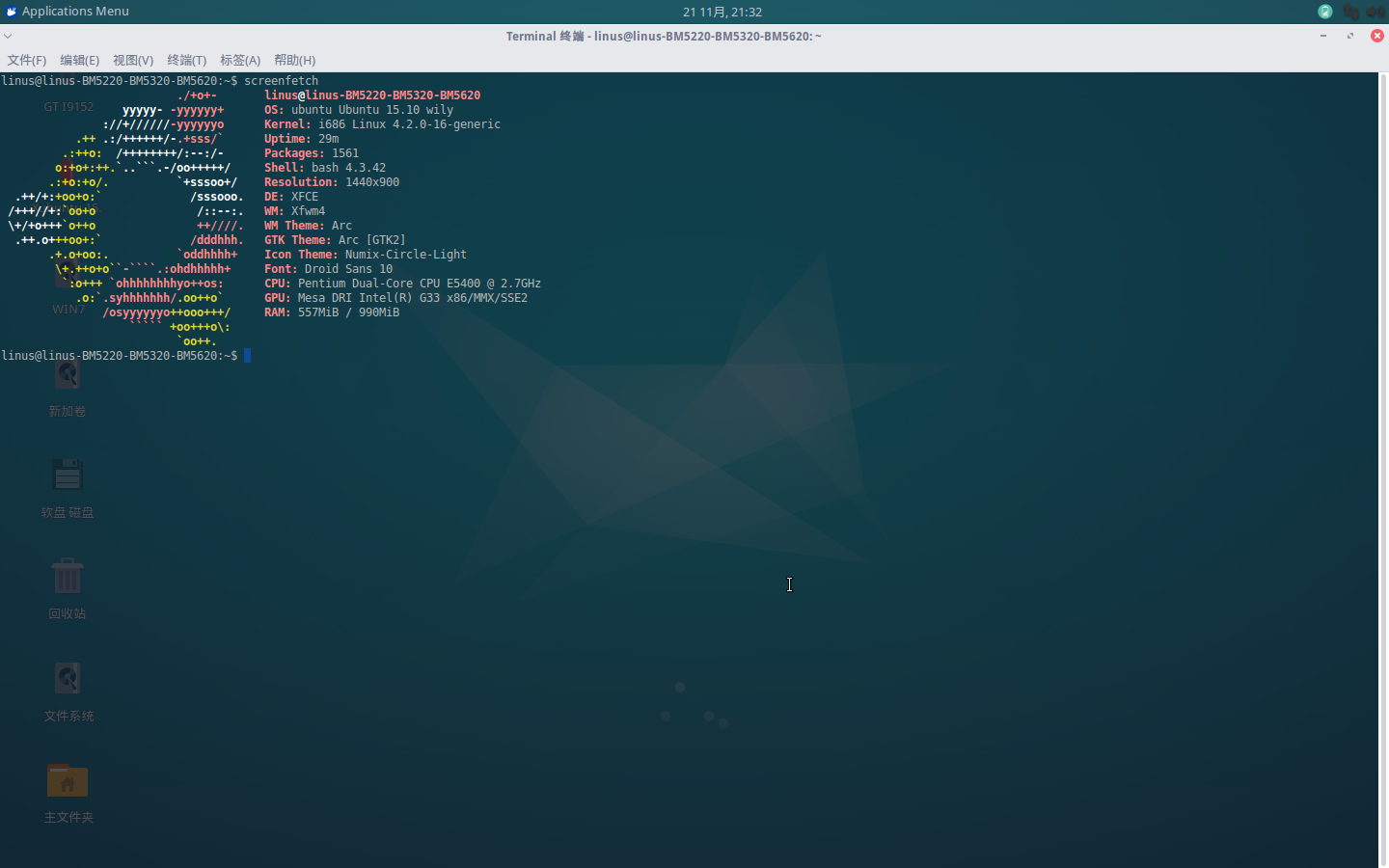Image resolution: width=1389 pixels, height=868 pixels.
Task: Click the terminal's vertical scrollbar
Action: click(1383, 470)
